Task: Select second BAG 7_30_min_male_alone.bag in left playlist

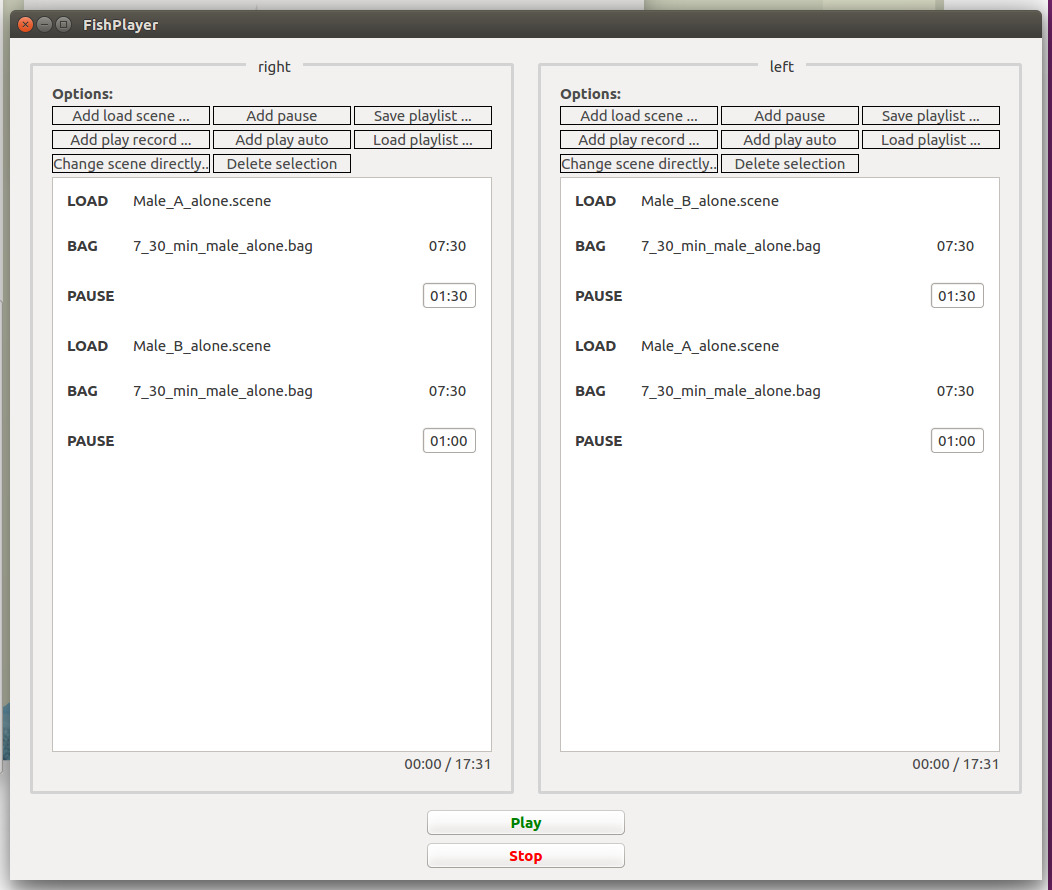Action: click(780, 391)
